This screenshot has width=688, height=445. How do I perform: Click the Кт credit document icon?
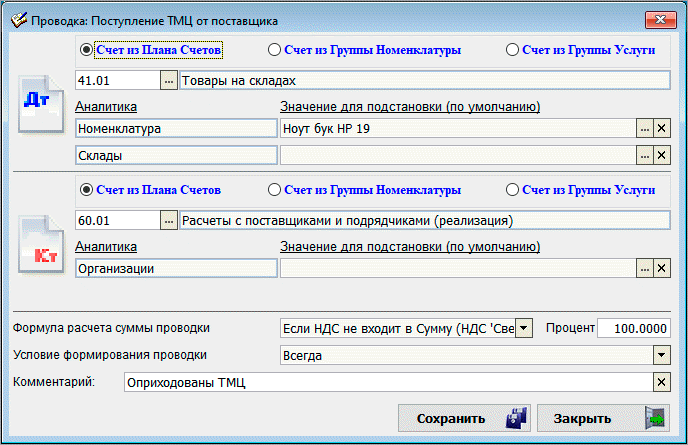click(x=41, y=244)
